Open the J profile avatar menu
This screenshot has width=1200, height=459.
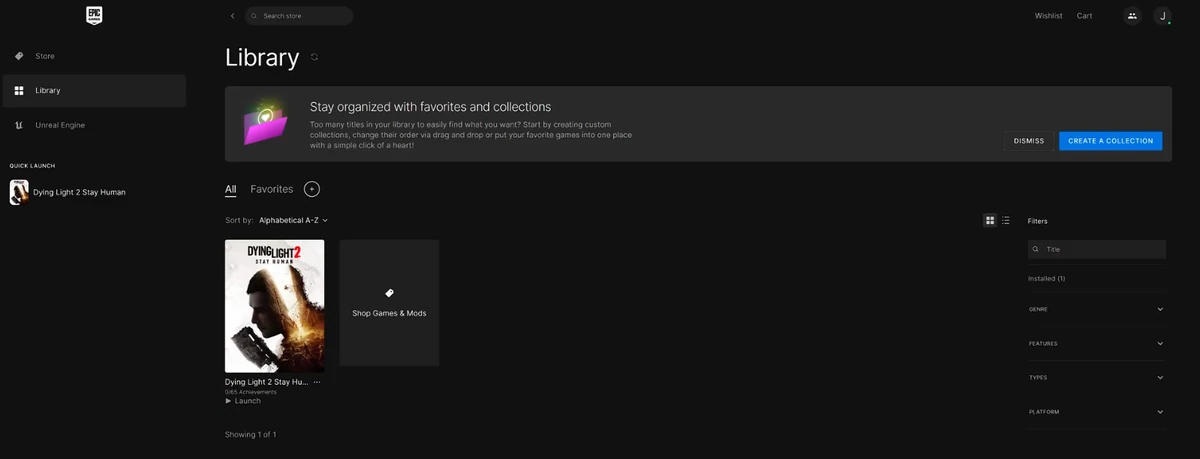point(1162,16)
